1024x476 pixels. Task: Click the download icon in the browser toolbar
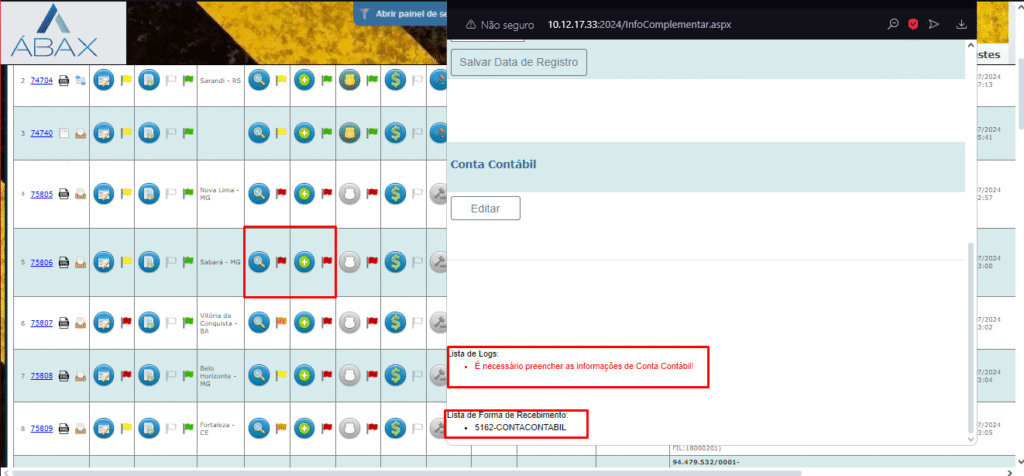tap(962, 24)
